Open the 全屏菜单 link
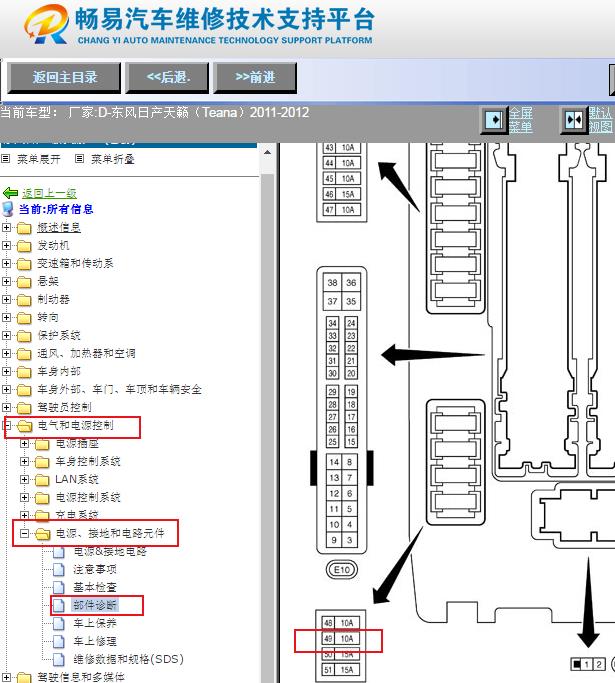Screen dimensions: 615x683 [521, 120]
